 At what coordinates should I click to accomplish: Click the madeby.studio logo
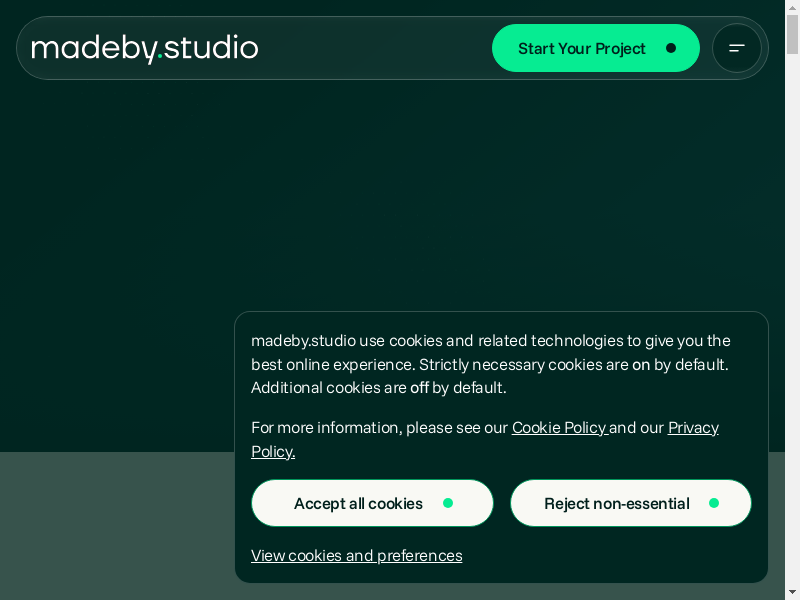coord(145,48)
